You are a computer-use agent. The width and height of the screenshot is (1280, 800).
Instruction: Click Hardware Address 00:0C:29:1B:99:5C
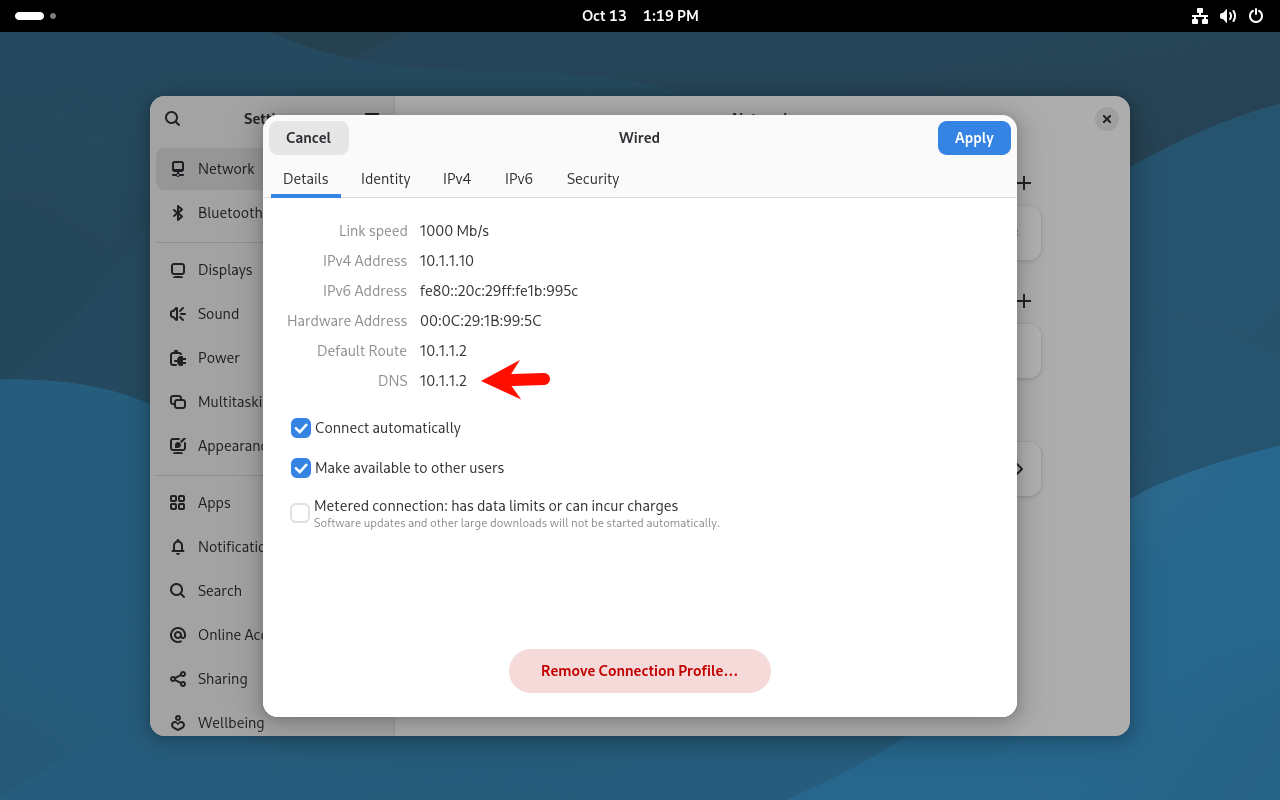point(481,321)
